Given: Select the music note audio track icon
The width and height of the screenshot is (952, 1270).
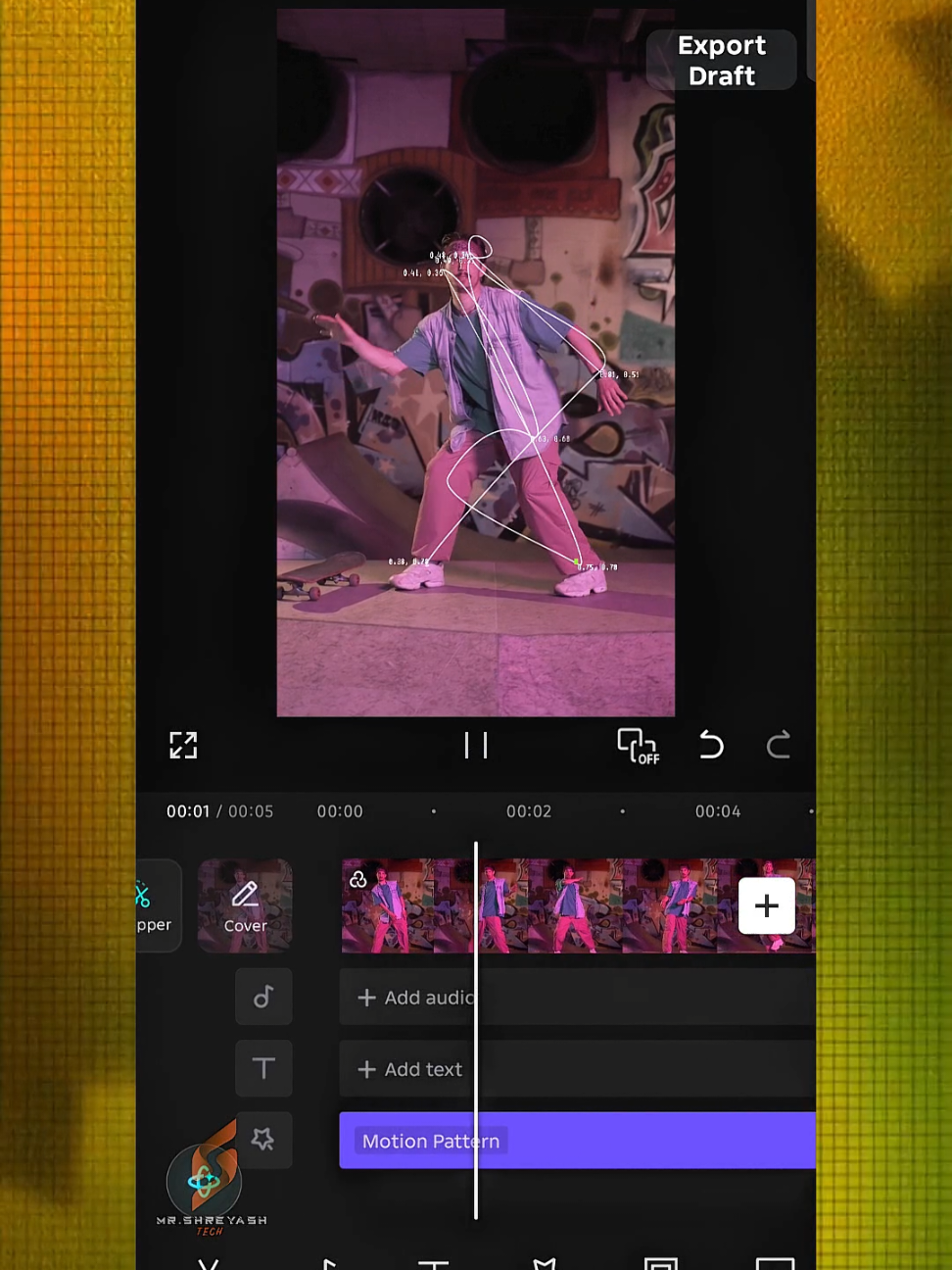Looking at the screenshot, I should click(263, 997).
